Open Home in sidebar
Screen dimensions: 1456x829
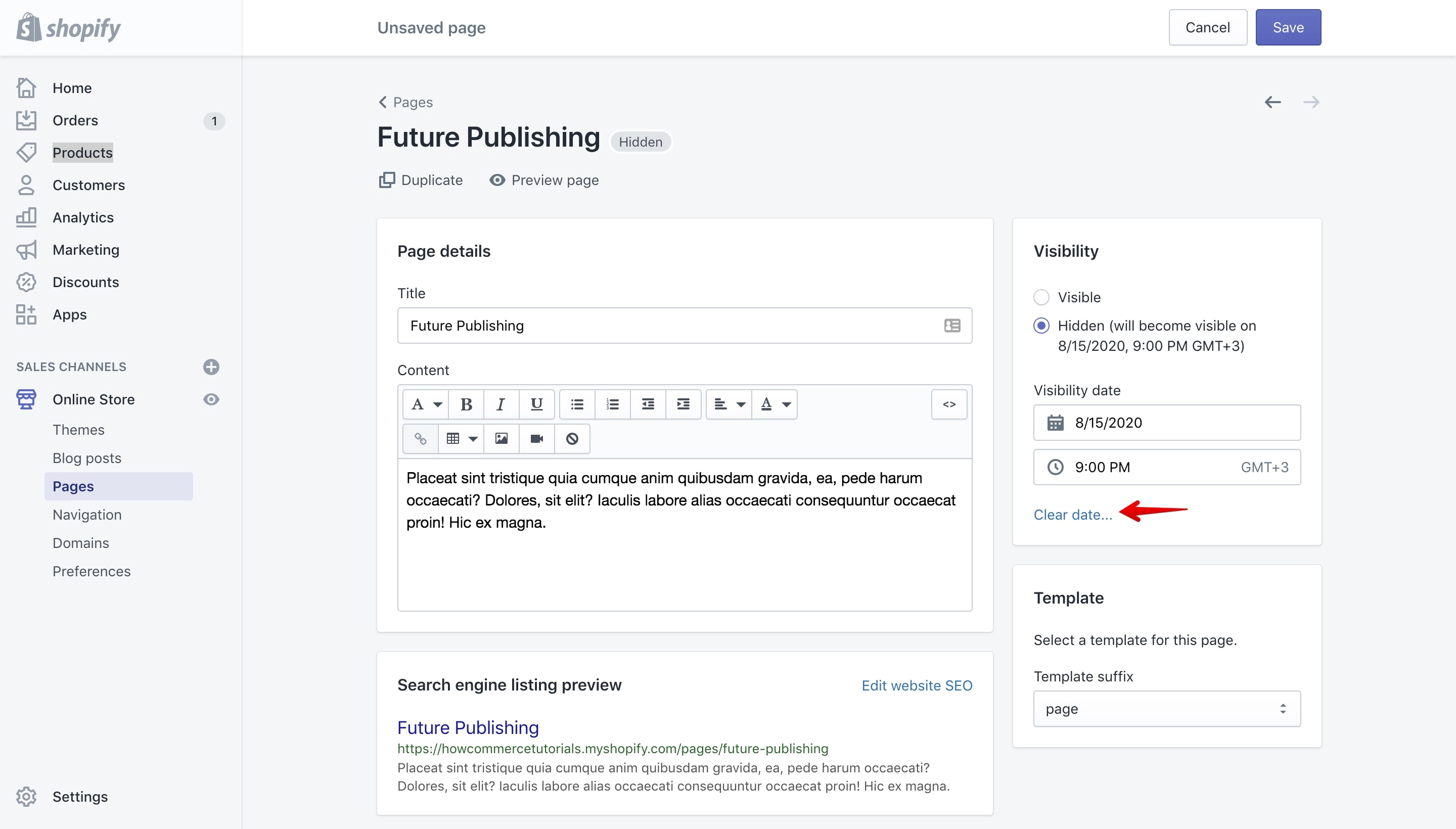tap(72, 88)
